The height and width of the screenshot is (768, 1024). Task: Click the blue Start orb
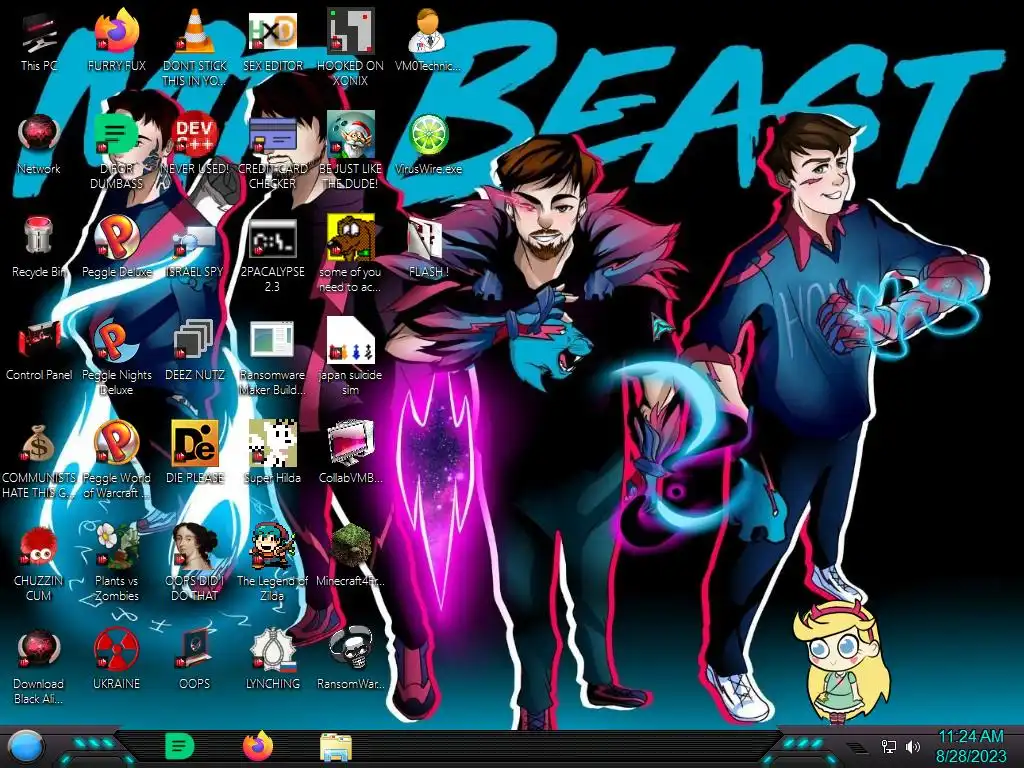tap(26, 748)
